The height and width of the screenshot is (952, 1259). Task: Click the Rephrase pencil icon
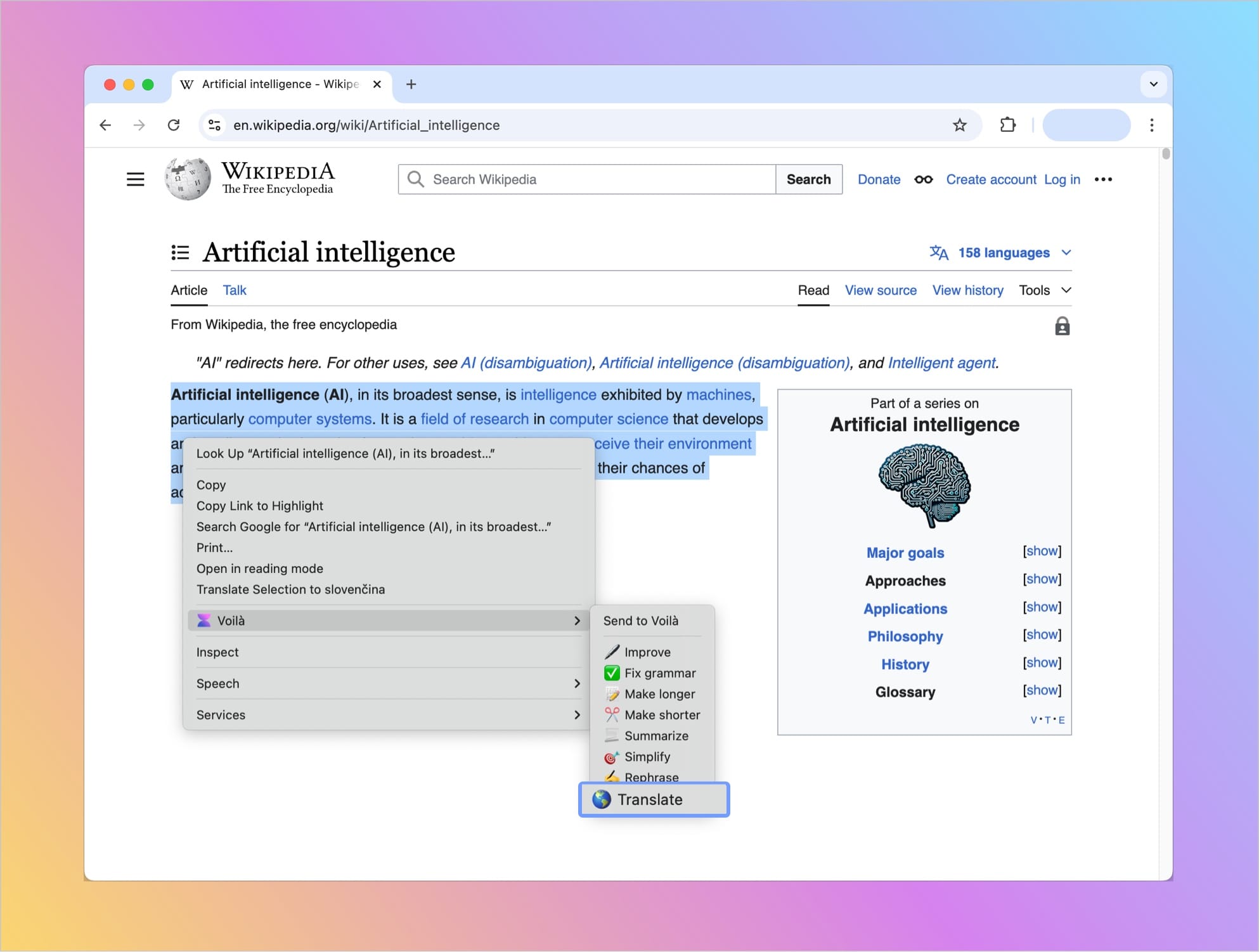611,776
